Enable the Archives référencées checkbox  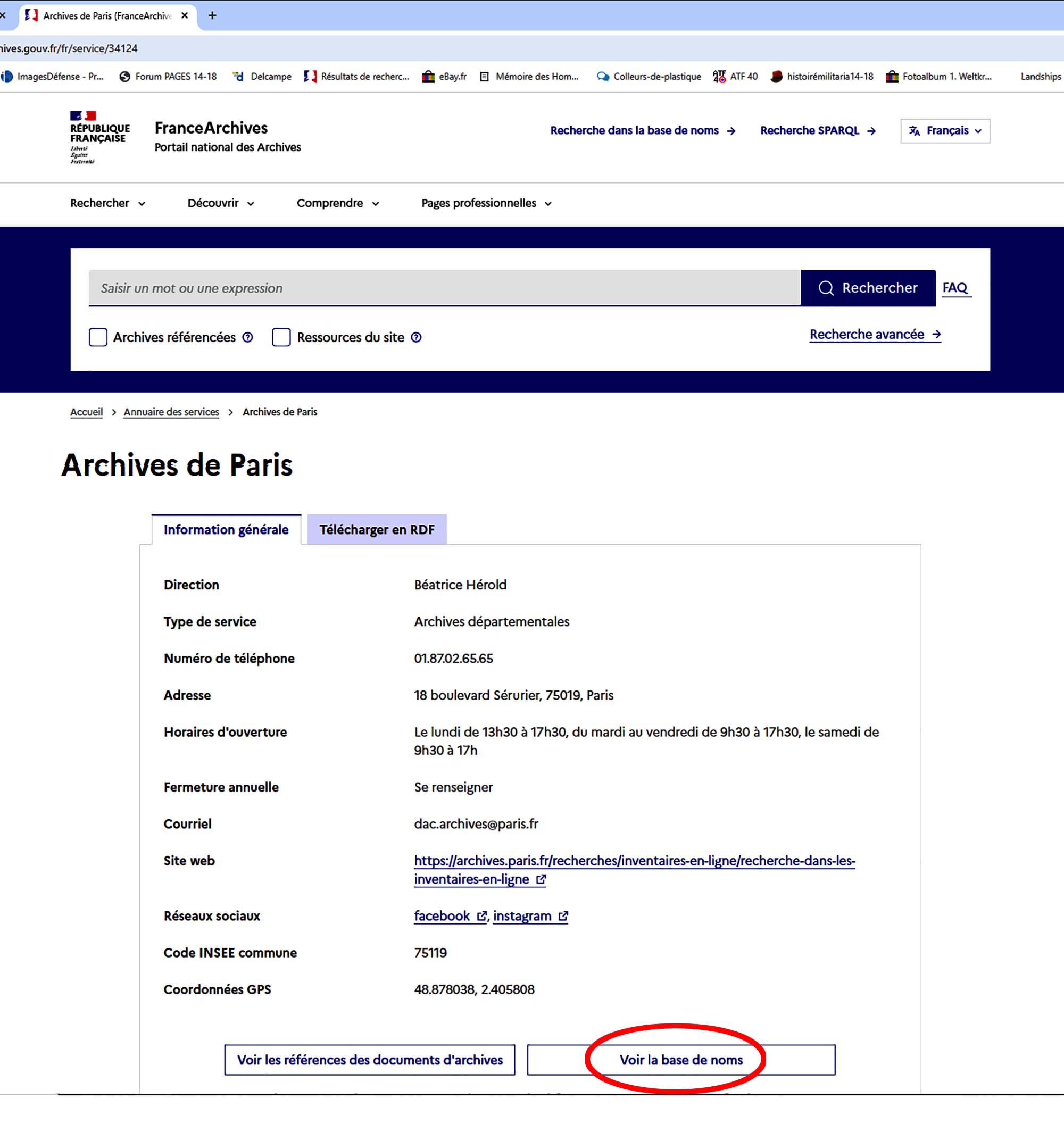click(98, 337)
